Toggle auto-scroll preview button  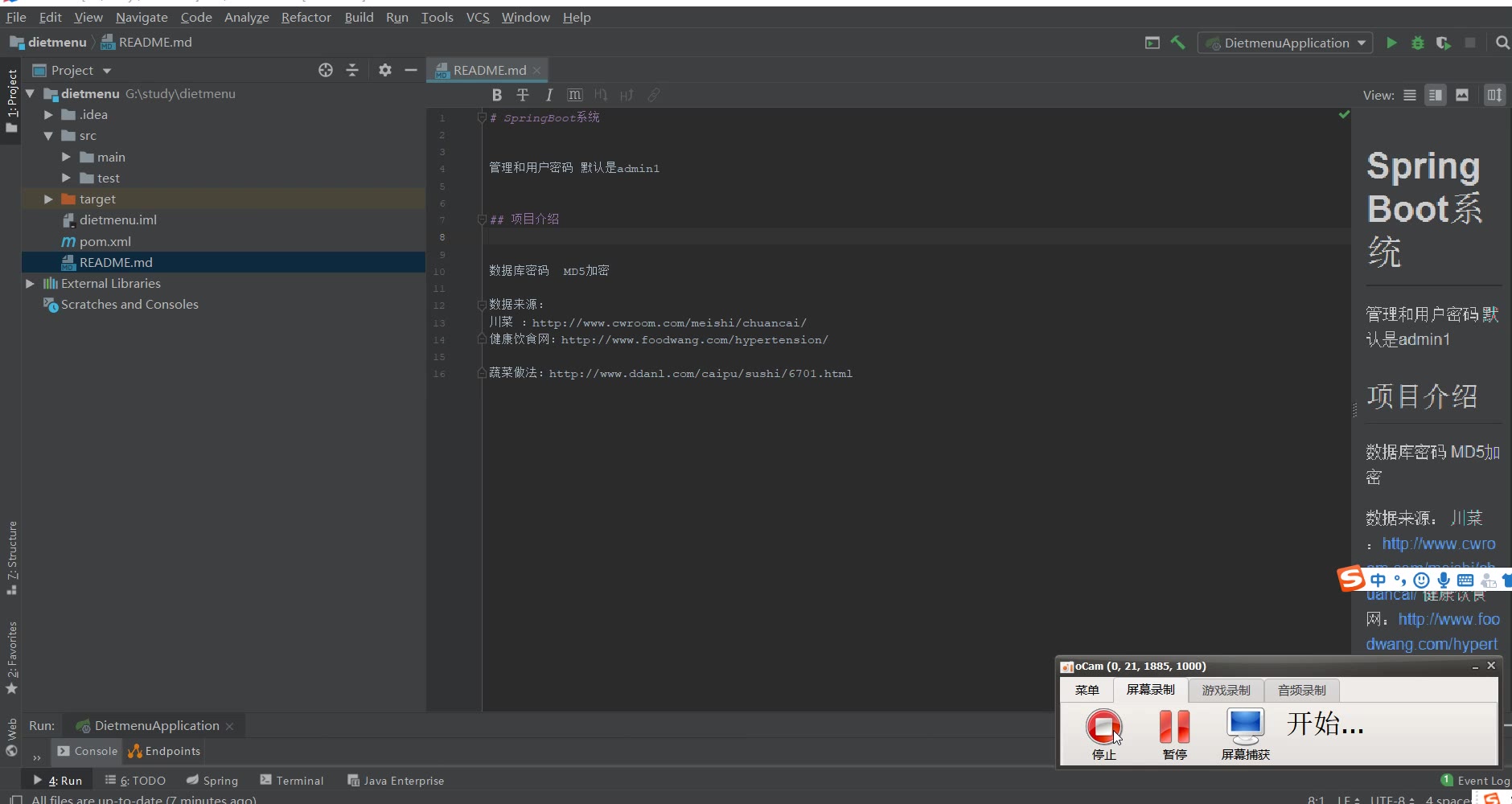[1494, 95]
